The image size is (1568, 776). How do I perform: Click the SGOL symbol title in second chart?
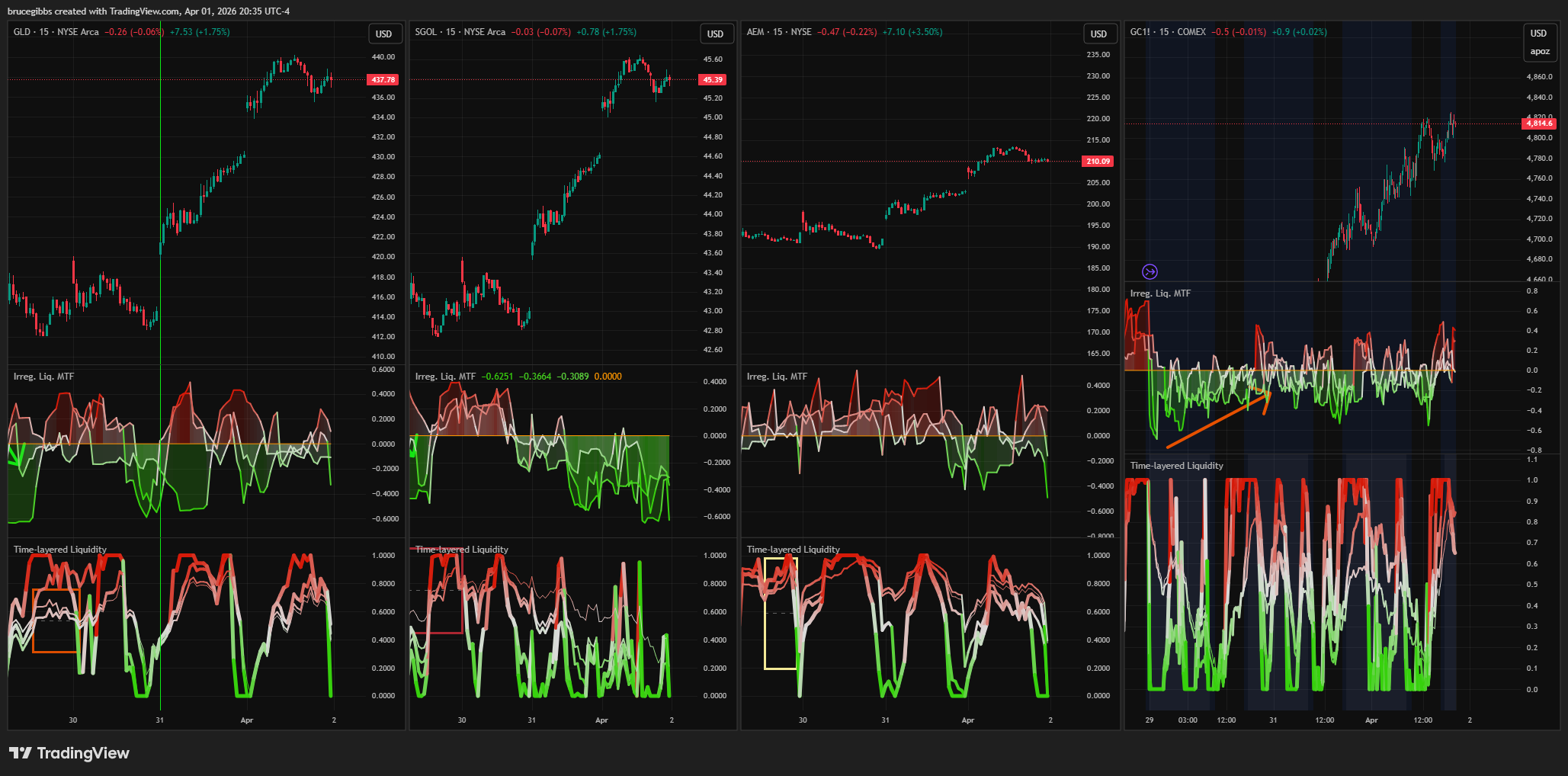click(426, 32)
